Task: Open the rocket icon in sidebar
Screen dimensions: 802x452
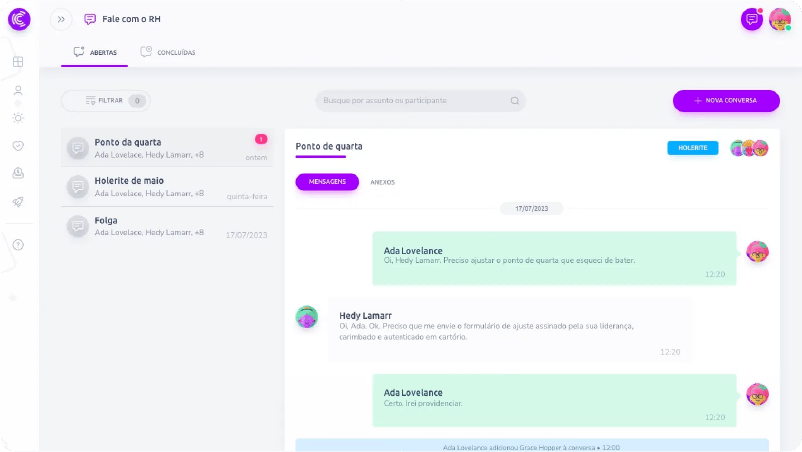Action: point(18,201)
